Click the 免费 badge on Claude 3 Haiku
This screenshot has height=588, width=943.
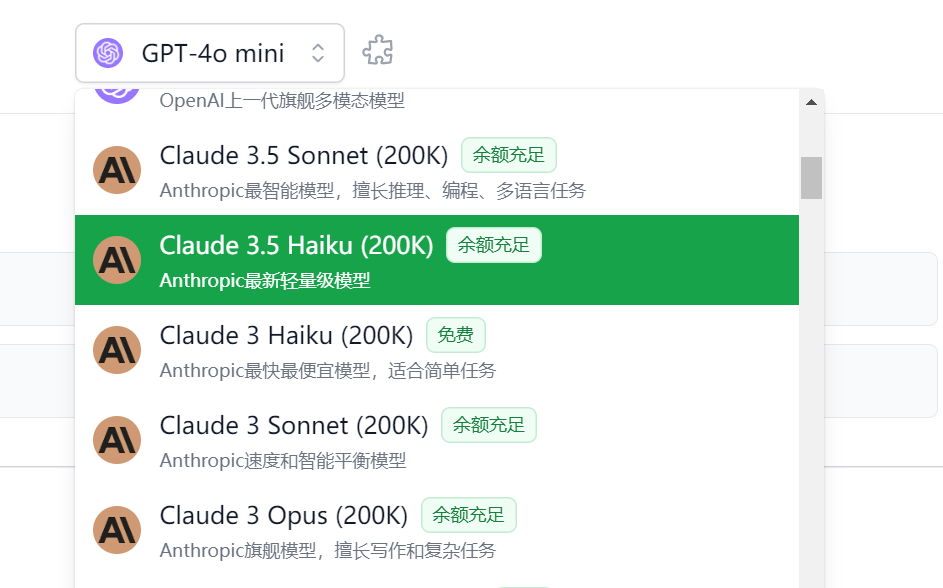click(456, 335)
